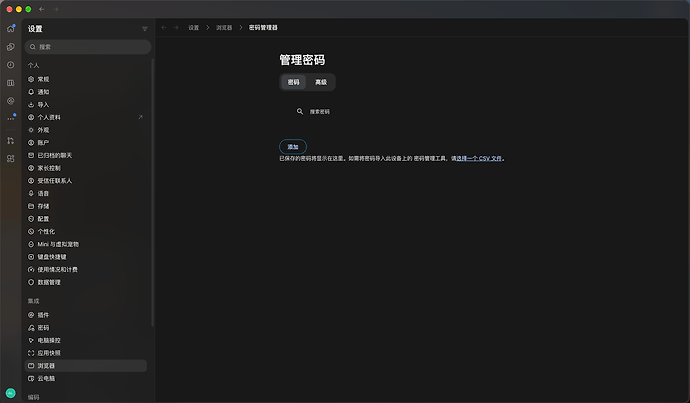Image resolution: width=690 pixels, height=403 pixels.
Task: Click 设置 in the breadcrumb
Action: 194,27
